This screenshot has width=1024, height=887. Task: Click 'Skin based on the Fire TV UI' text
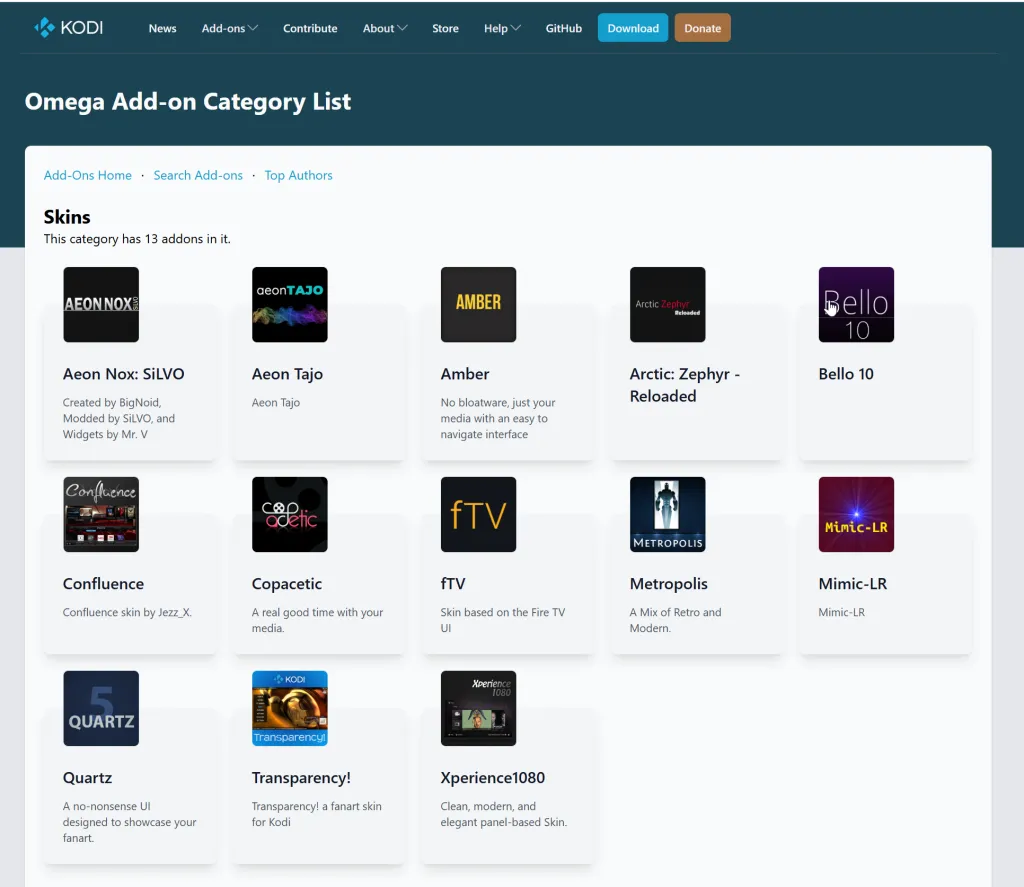(503, 620)
